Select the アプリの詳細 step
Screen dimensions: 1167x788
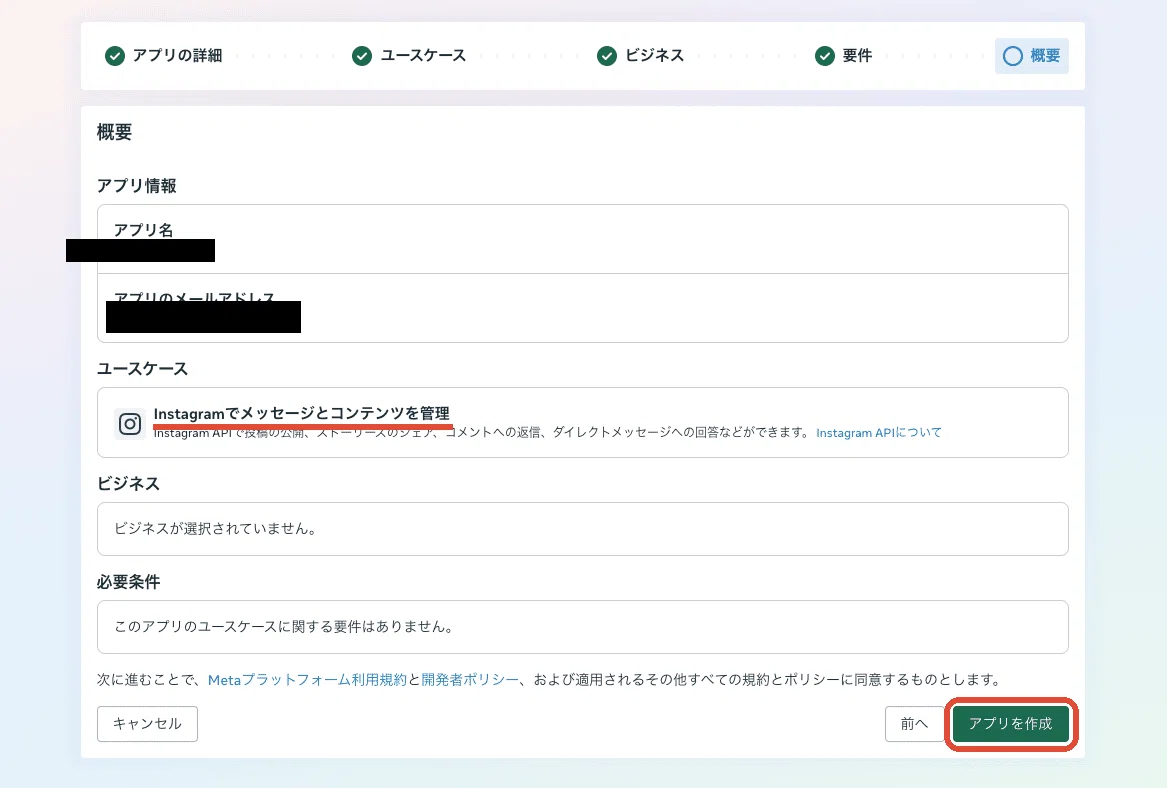(x=164, y=56)
